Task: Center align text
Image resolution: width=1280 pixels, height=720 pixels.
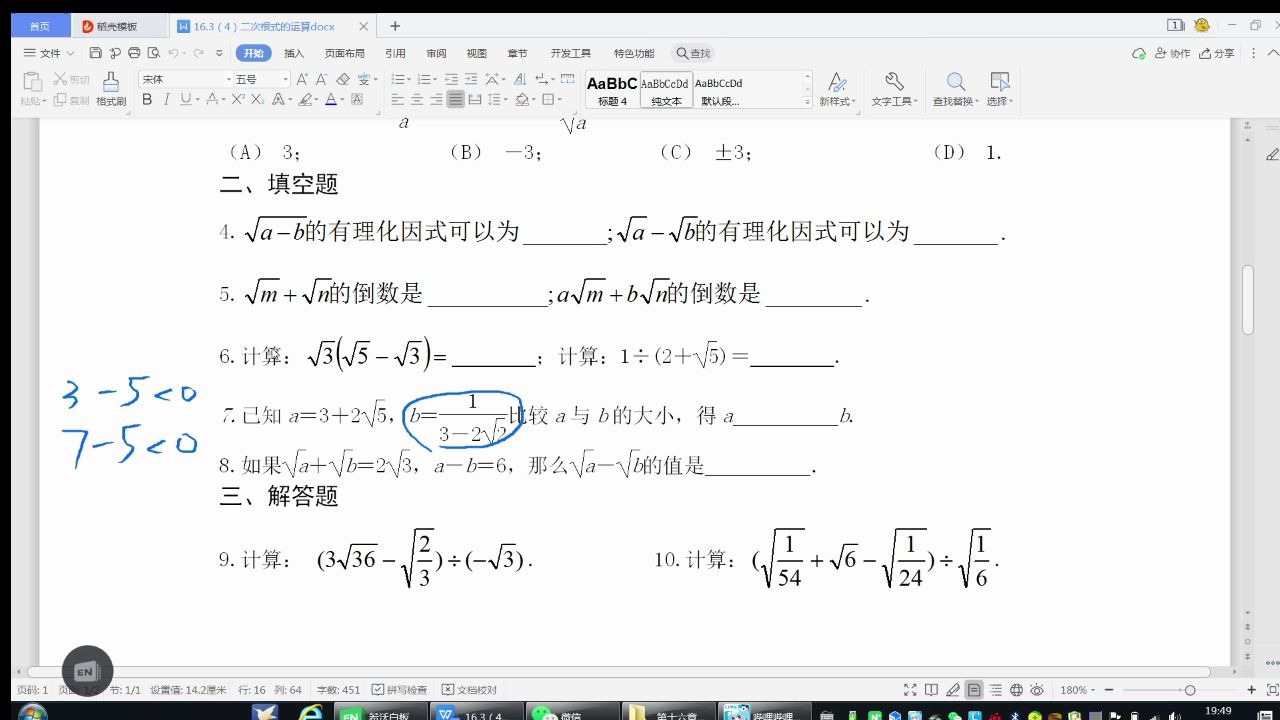Action: [417, 99]
